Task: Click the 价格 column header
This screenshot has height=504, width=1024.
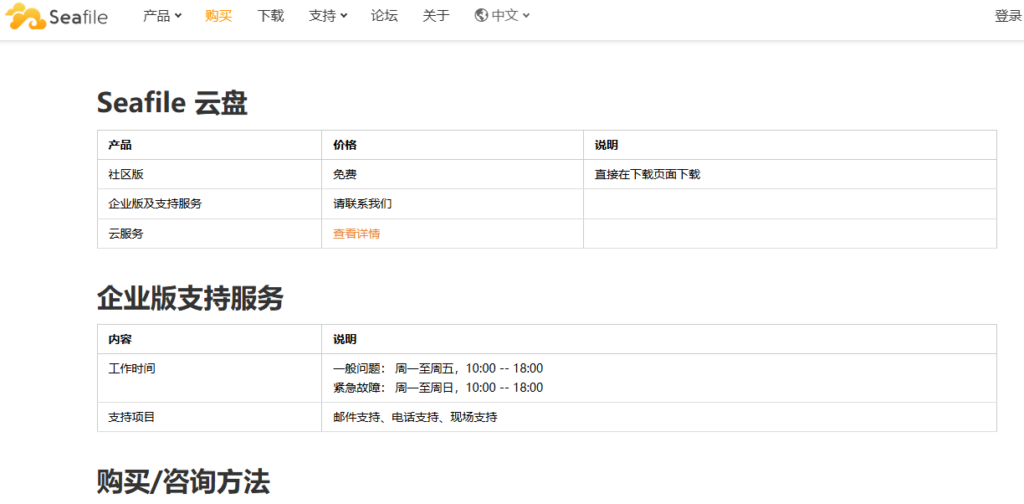Action: 453,145
